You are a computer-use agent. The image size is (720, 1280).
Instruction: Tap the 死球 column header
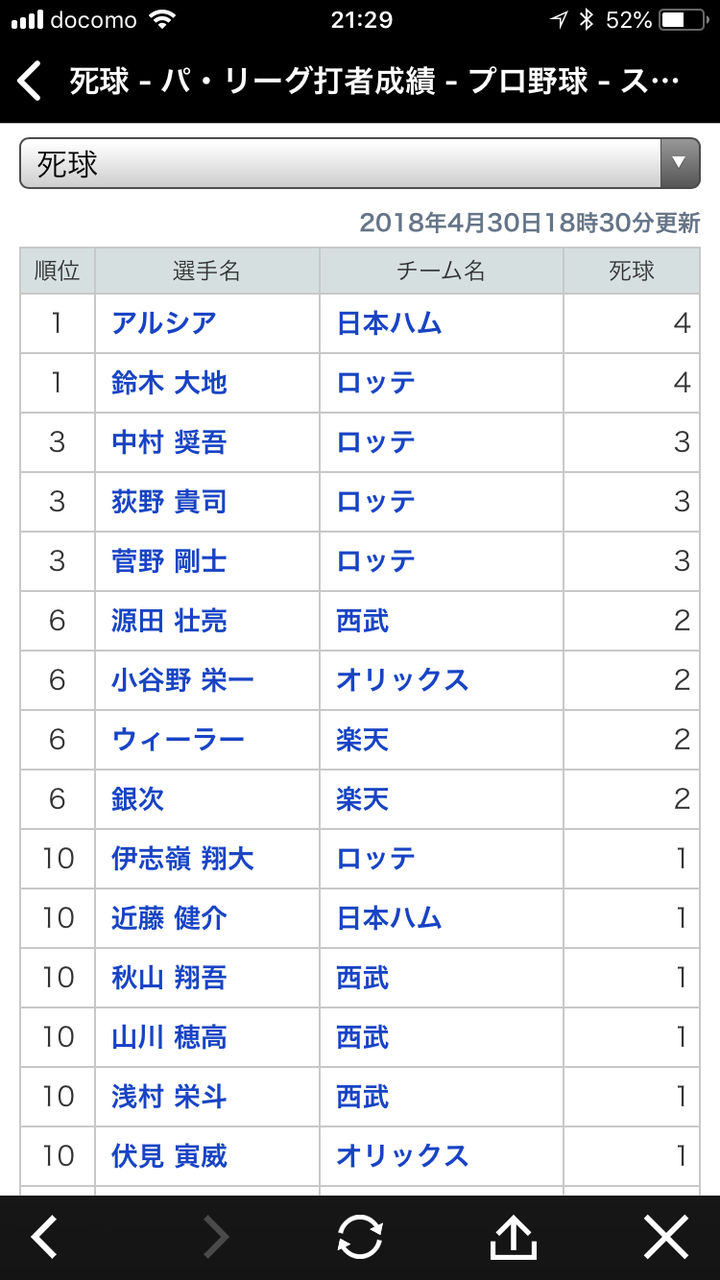coord(631,270)
